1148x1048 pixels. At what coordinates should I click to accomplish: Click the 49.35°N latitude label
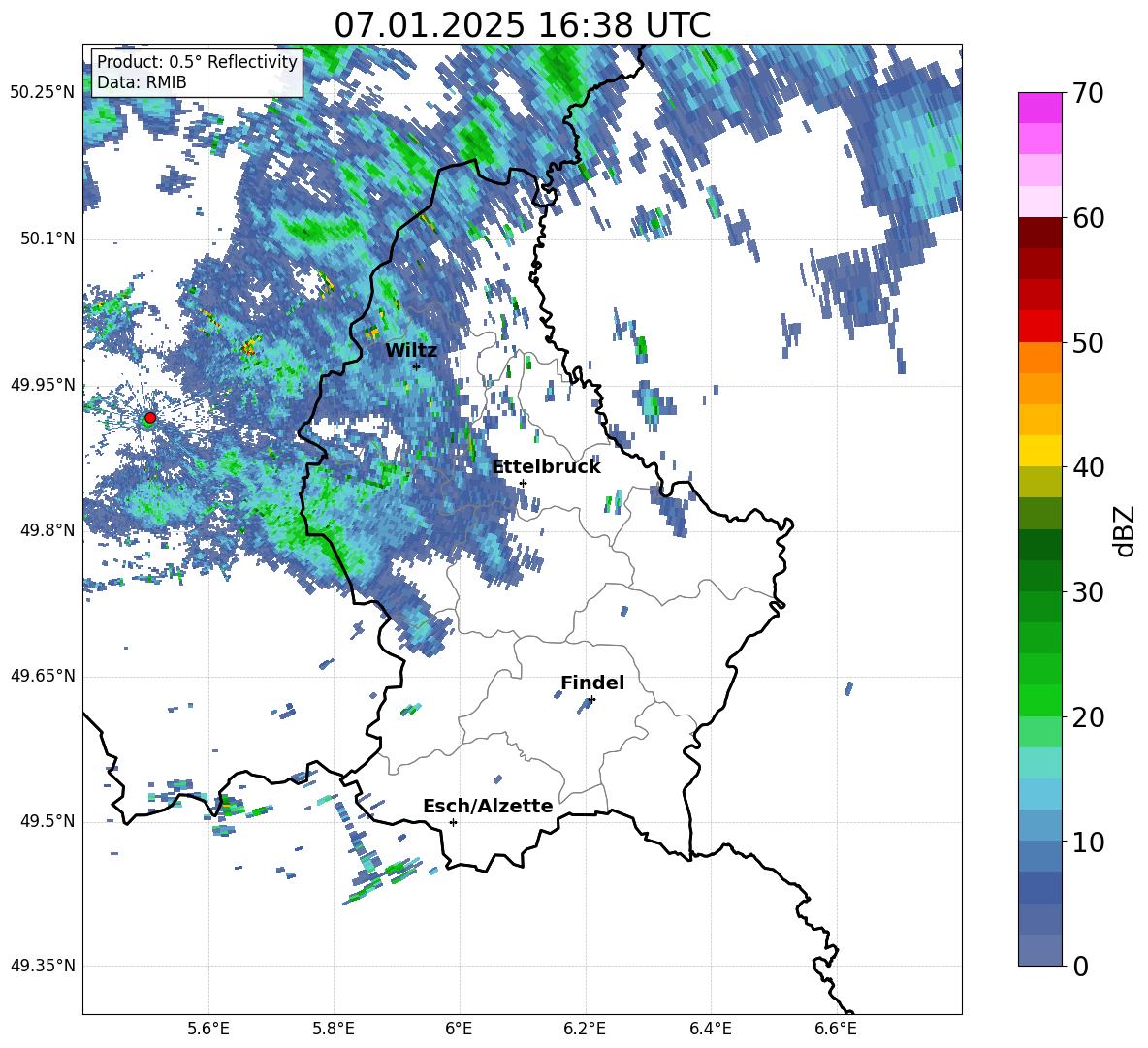click(x=43, y=966)
